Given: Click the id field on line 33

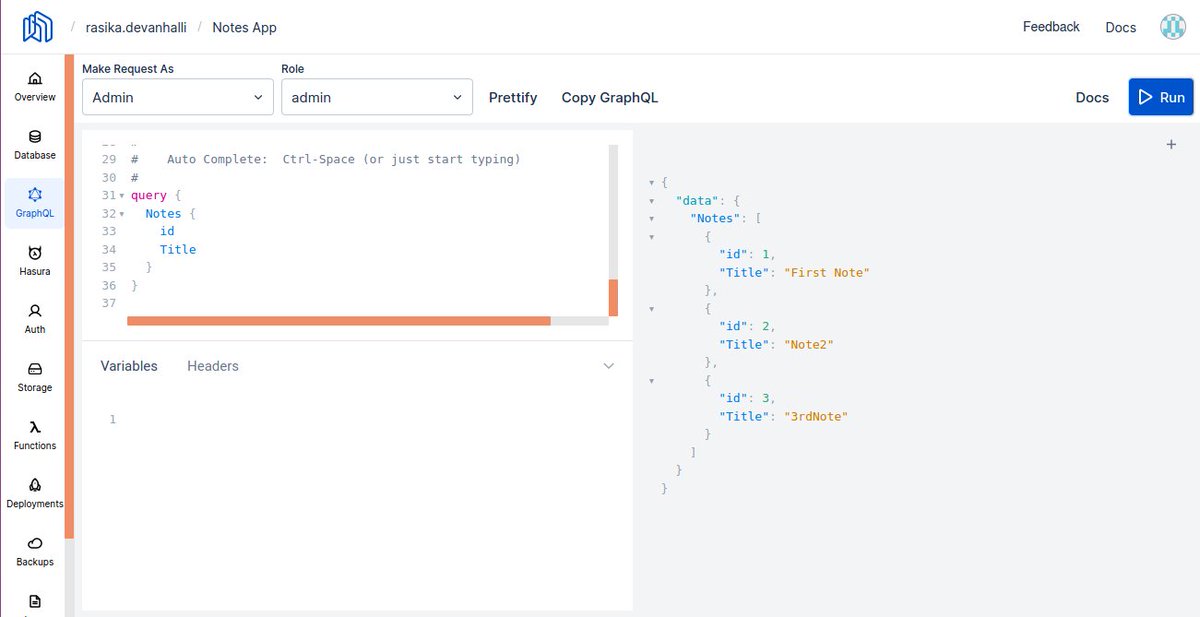Looking at the screenshot, I should [x=167, y=231].
